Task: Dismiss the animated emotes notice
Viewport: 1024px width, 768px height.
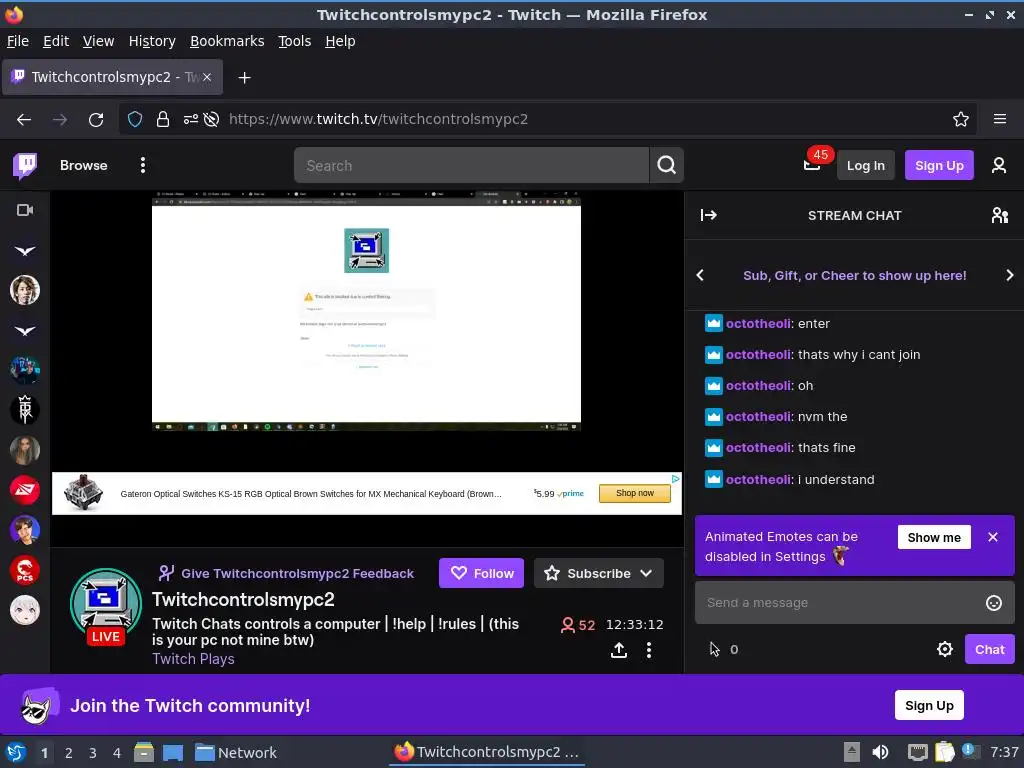Action: click(x=993, y=537)
